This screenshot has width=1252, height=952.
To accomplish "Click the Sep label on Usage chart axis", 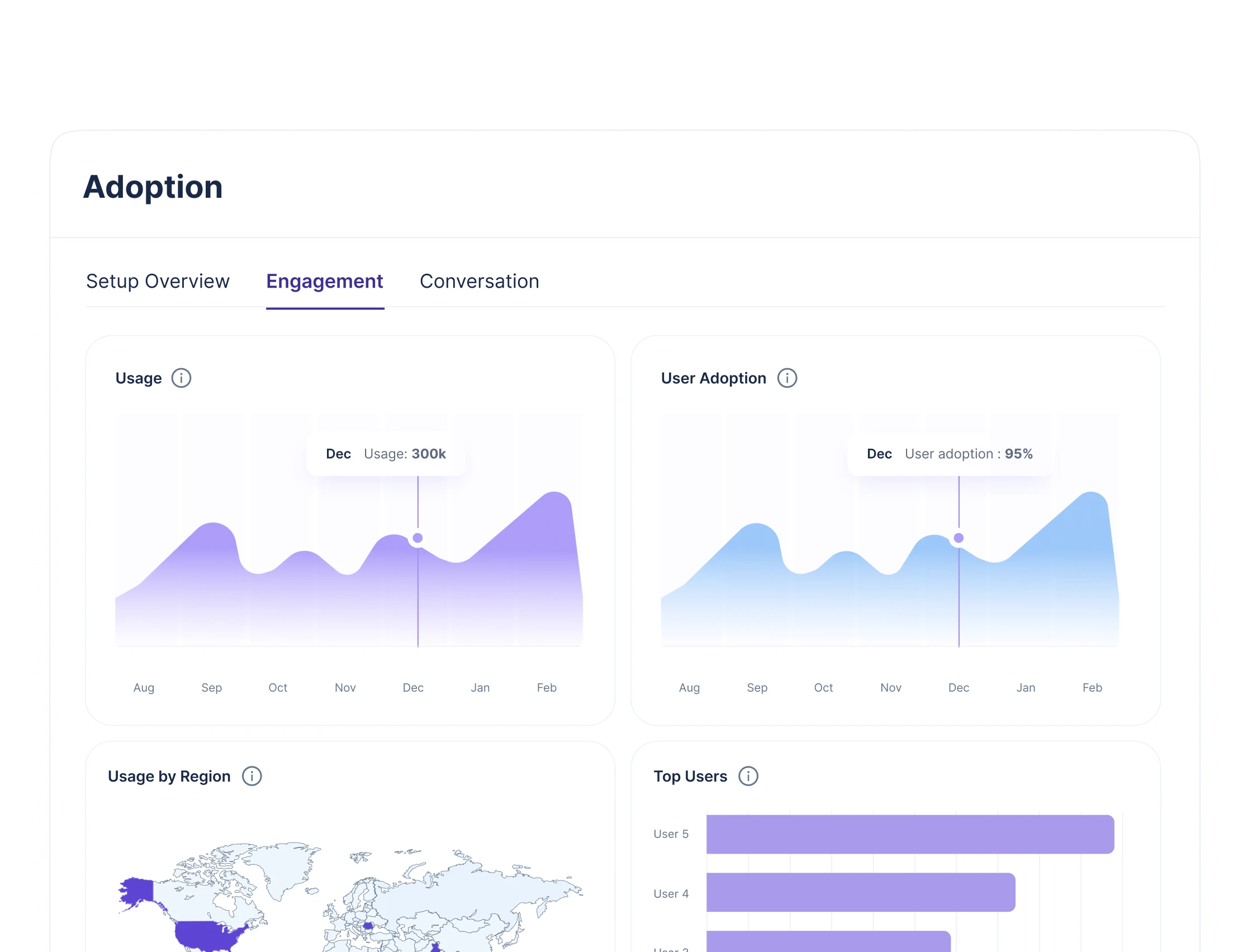I will point(211,688).
